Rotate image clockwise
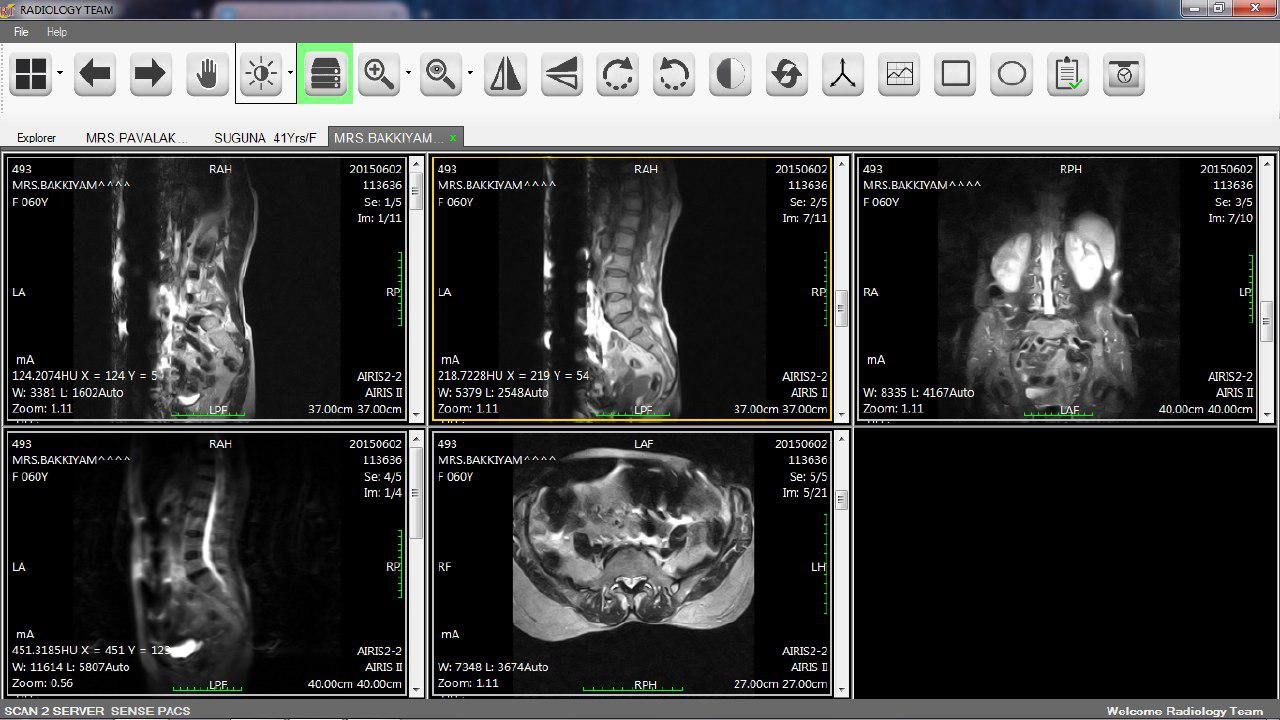 [618, 74]
